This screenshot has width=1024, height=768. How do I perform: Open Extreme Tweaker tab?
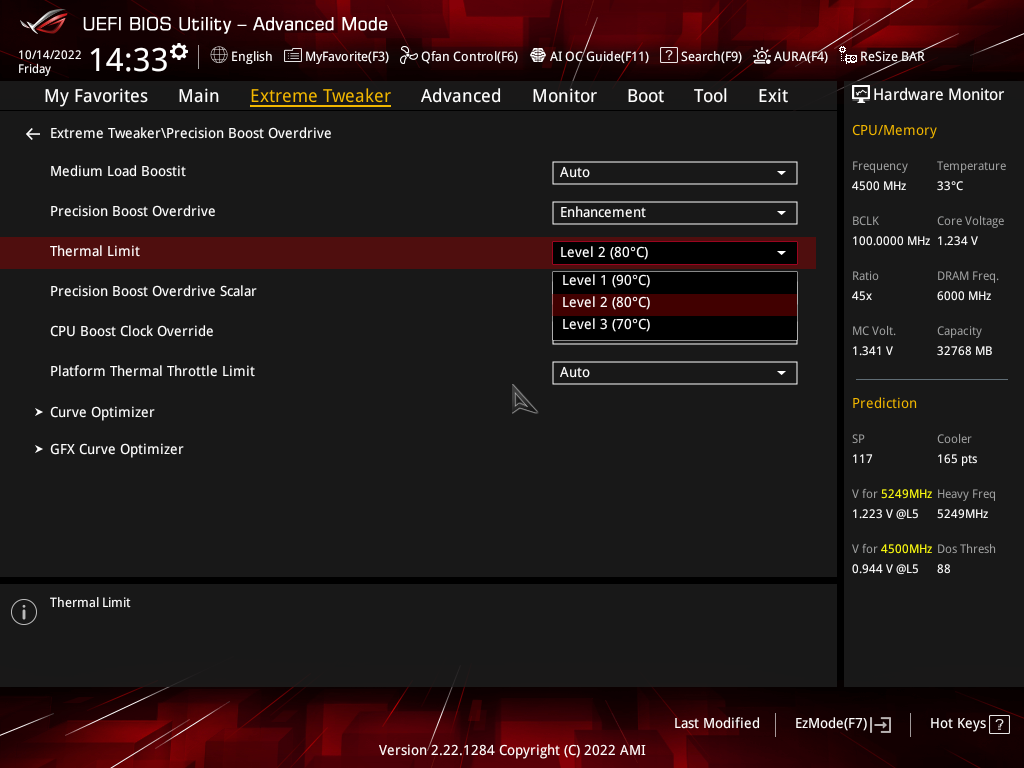(321, 96)
